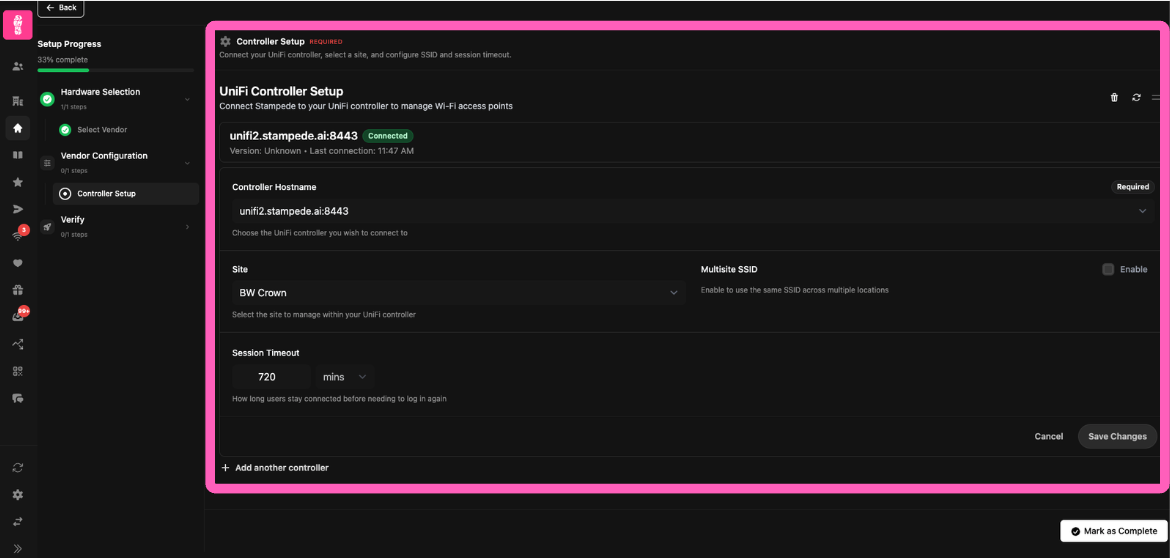Image resolution: width=1170 pixels, height=558 pixels.
Task: Open the mins time unit dropdown
Action: tap(345, 377)
